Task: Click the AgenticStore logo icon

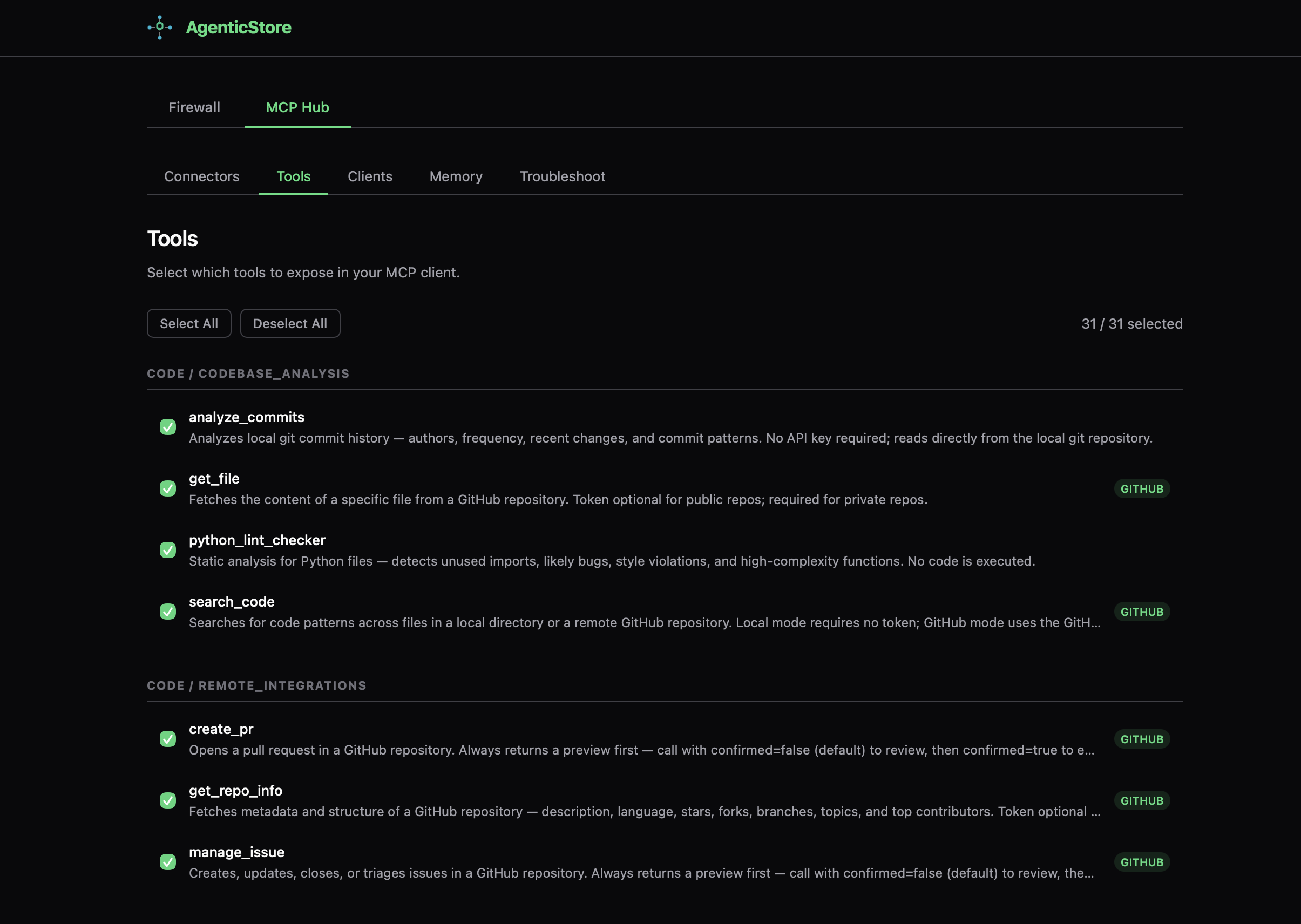Action: (160, 28)
